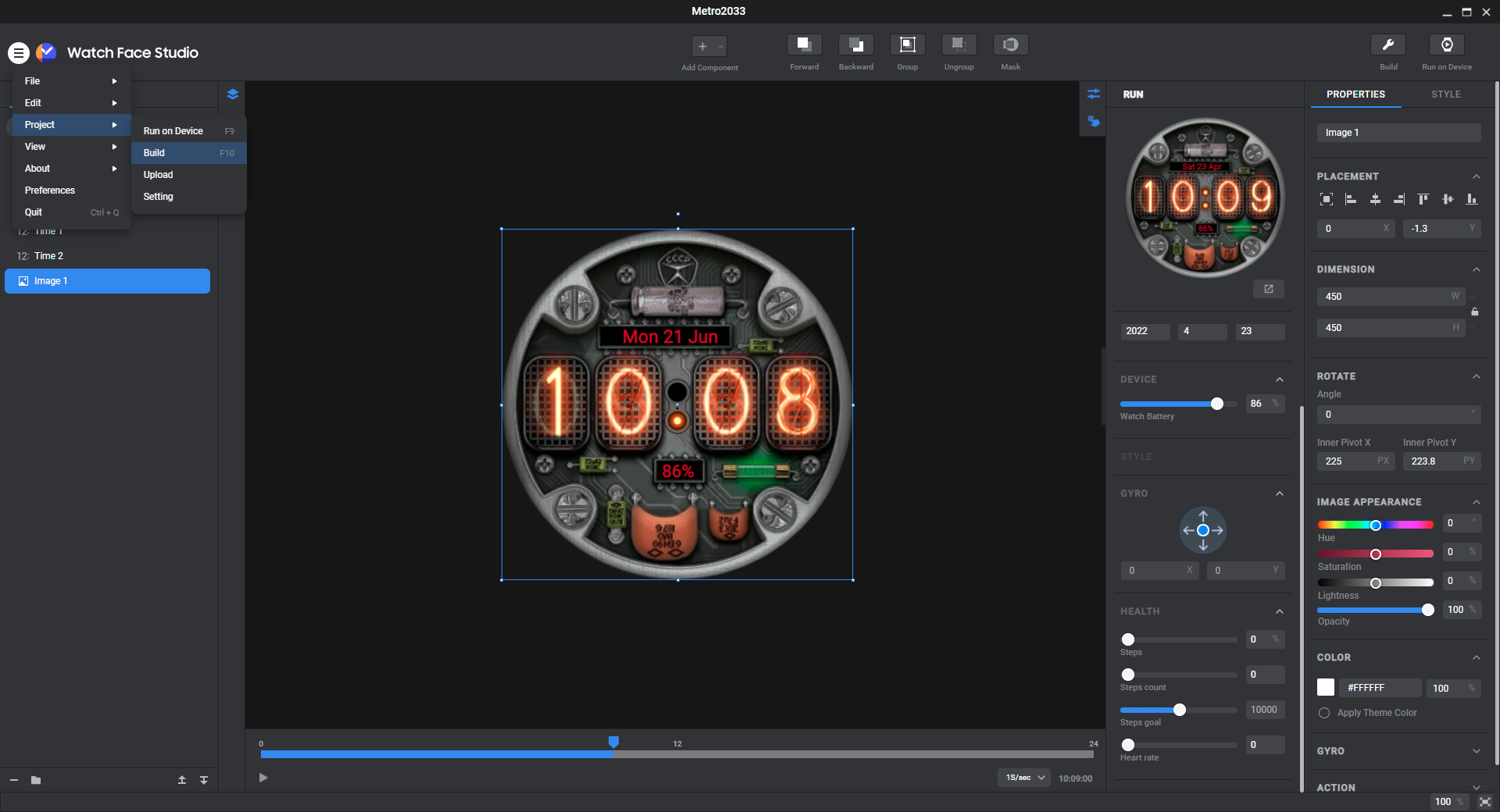Click the Add Component plus icon
The width and height of the screenshot is (1500, 812).
pyautogui.click(x=702, y=46)
